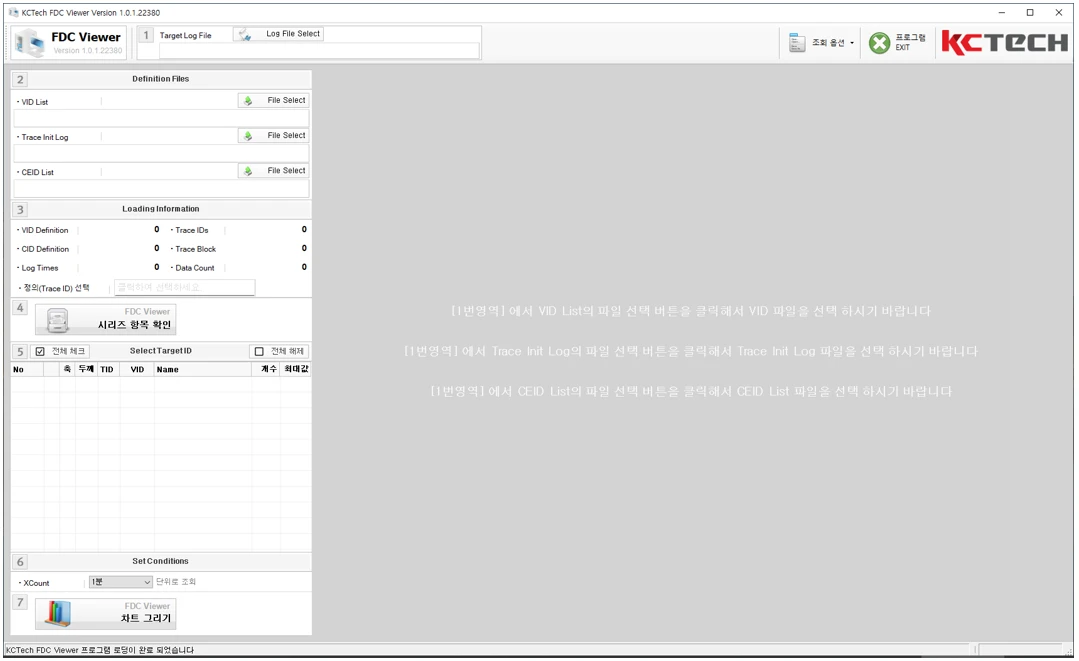1079x661 pixels.
Task: Click the 차트 그리기 button
Action: (x=106, y=614)
